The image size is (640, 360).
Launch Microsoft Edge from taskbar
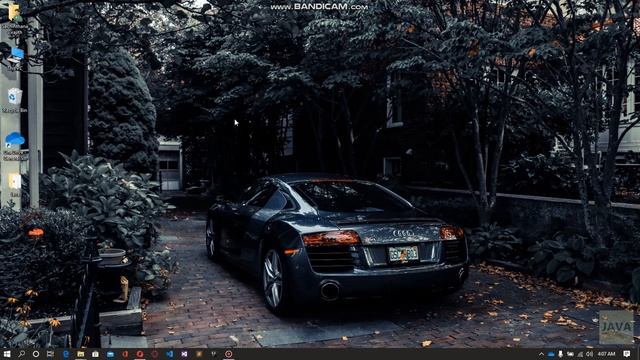pos(66,354)
